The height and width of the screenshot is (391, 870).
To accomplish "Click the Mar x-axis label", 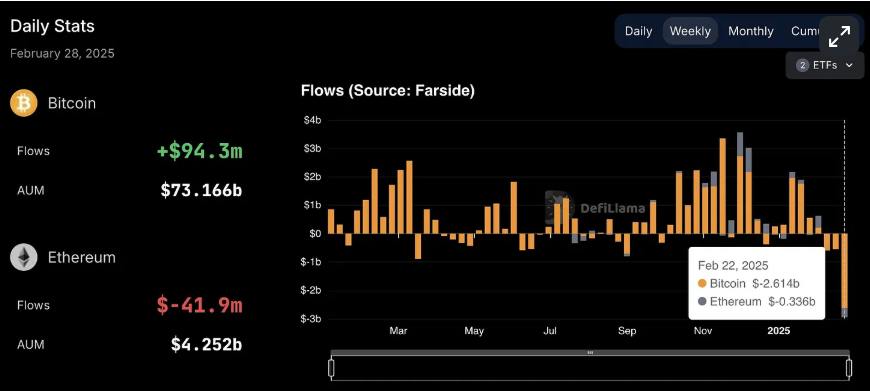I will [x=398, y=331].
